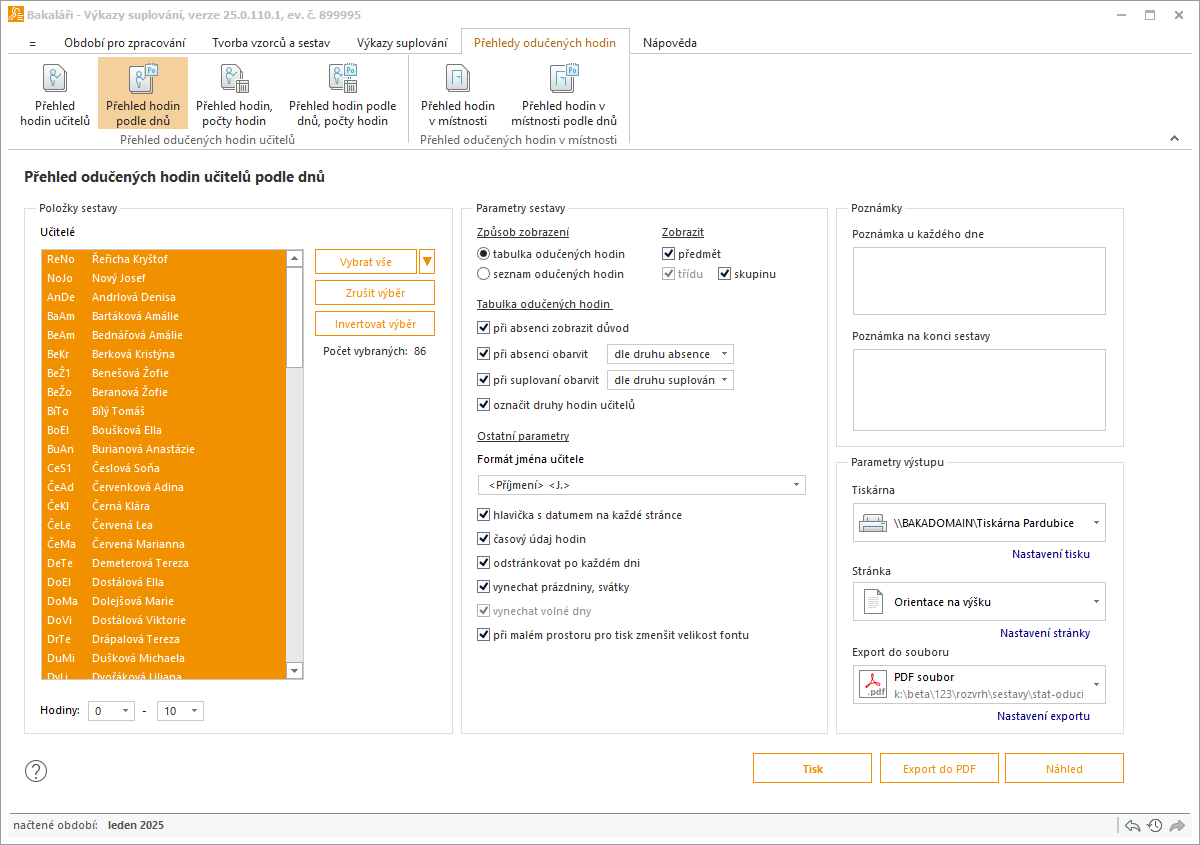Screen dimensions: 1200x845
Task: Open Přehled hodin podle dnů, počty hodin
Action: click(343, 94)
